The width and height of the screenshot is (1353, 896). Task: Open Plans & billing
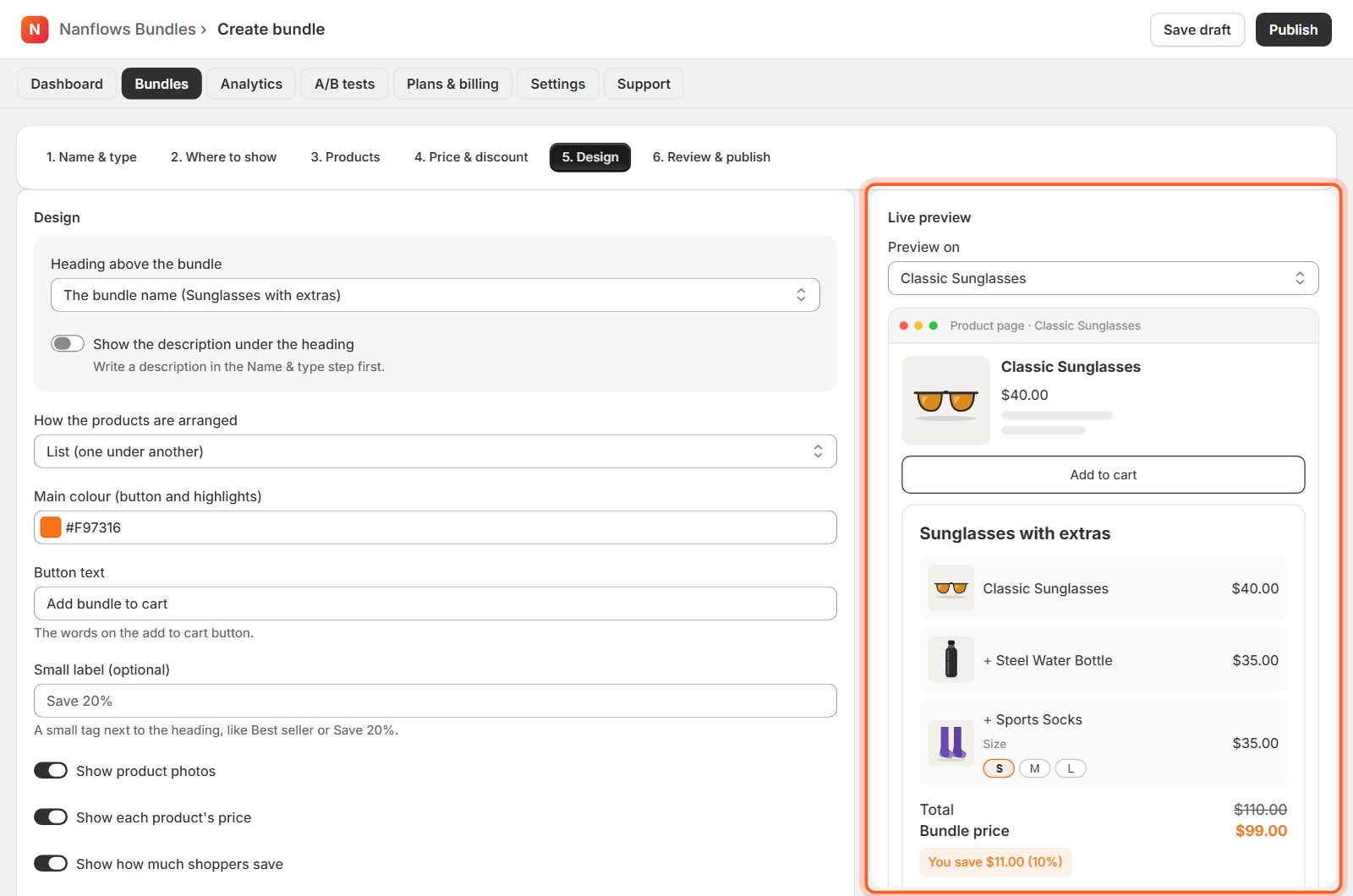(x=452, y=84)
